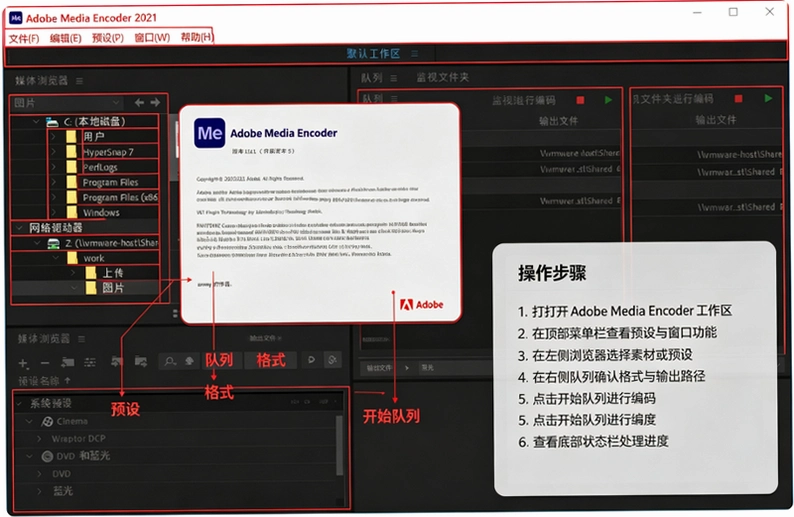Click the magnifier search presets icon

click(x=170, y=361)
